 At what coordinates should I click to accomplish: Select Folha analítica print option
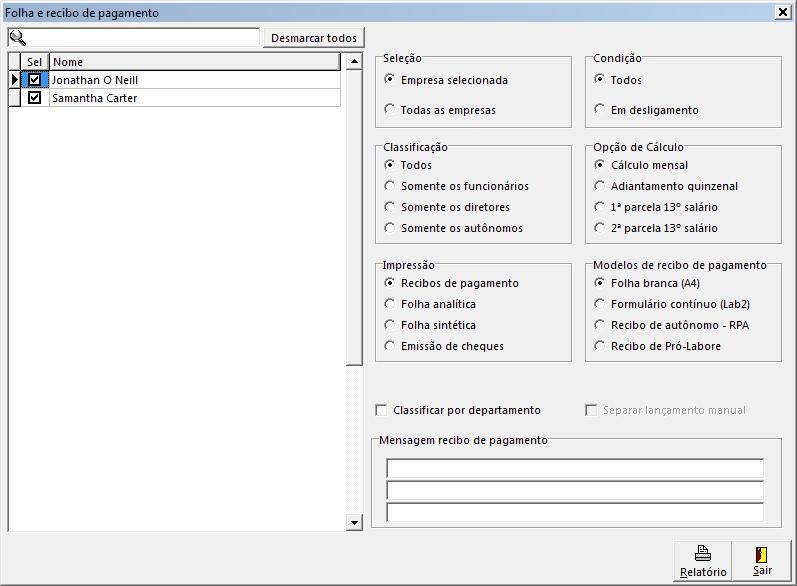[390, 304]
